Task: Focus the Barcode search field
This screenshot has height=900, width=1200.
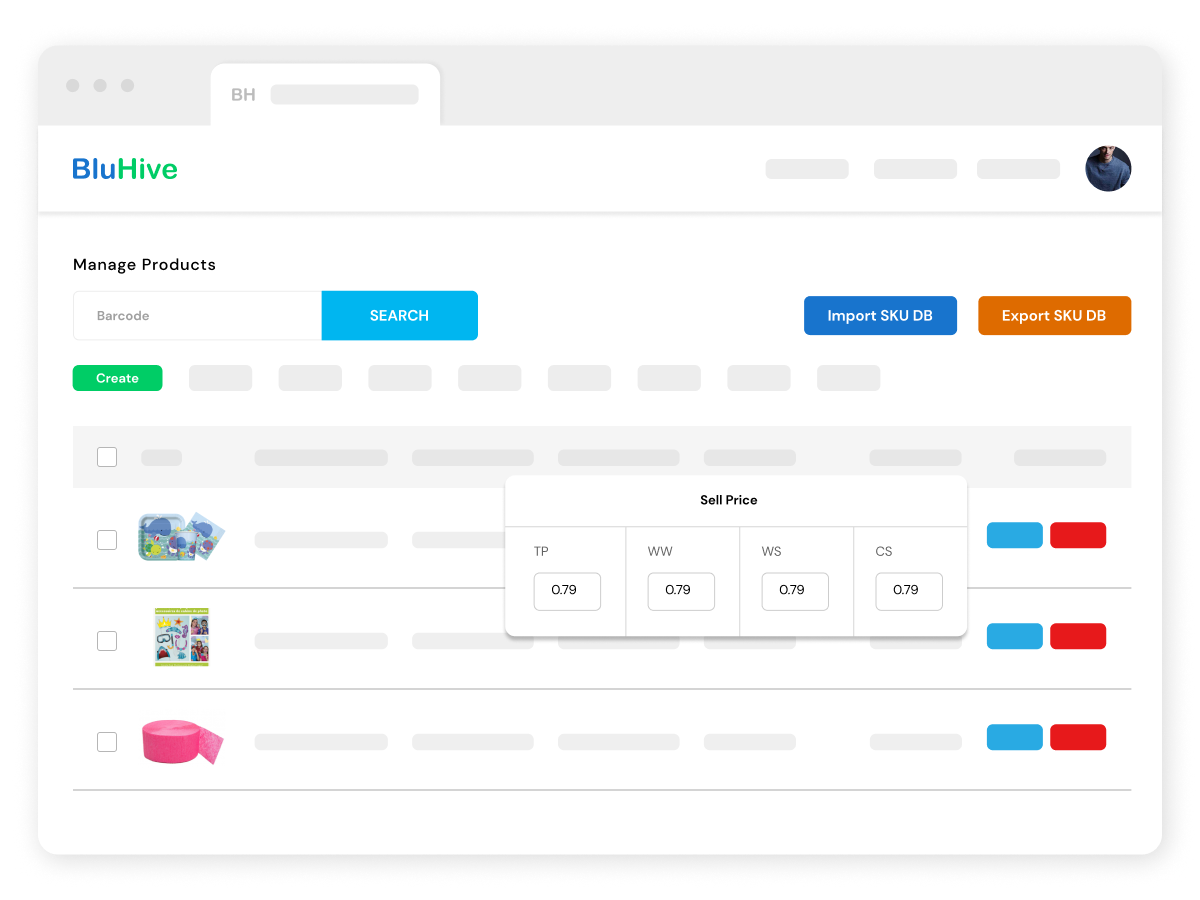Action: (197, 316)
